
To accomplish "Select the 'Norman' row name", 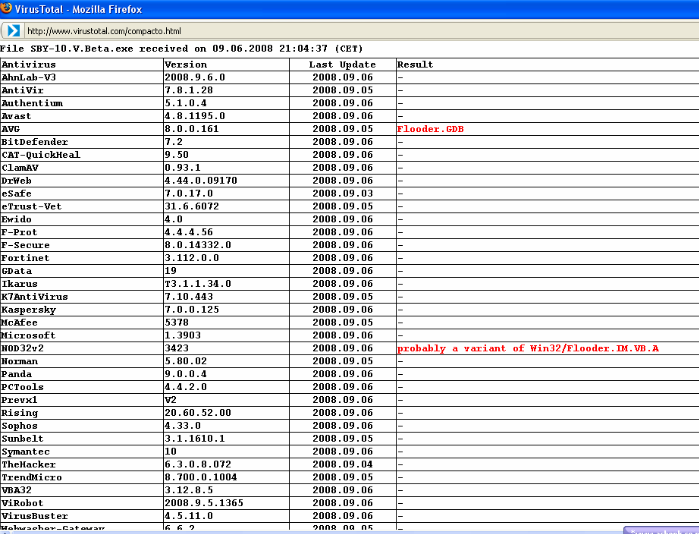I will tap(20, 361).
